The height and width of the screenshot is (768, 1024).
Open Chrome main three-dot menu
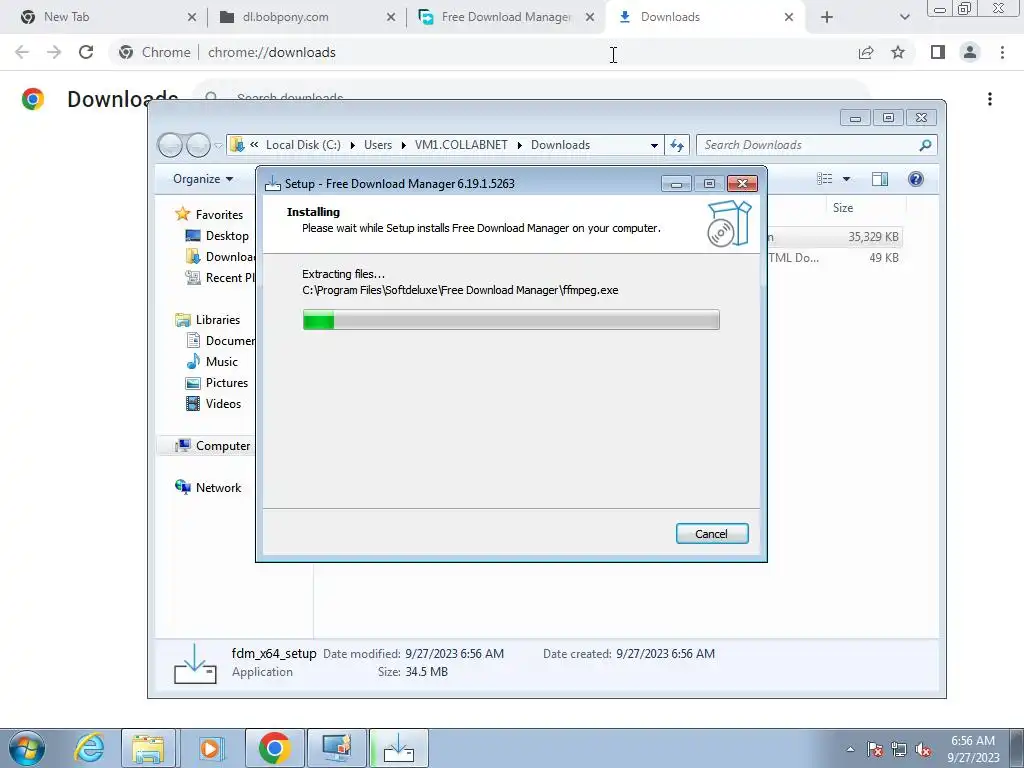pyautogui.click(x=1002, y=52)
